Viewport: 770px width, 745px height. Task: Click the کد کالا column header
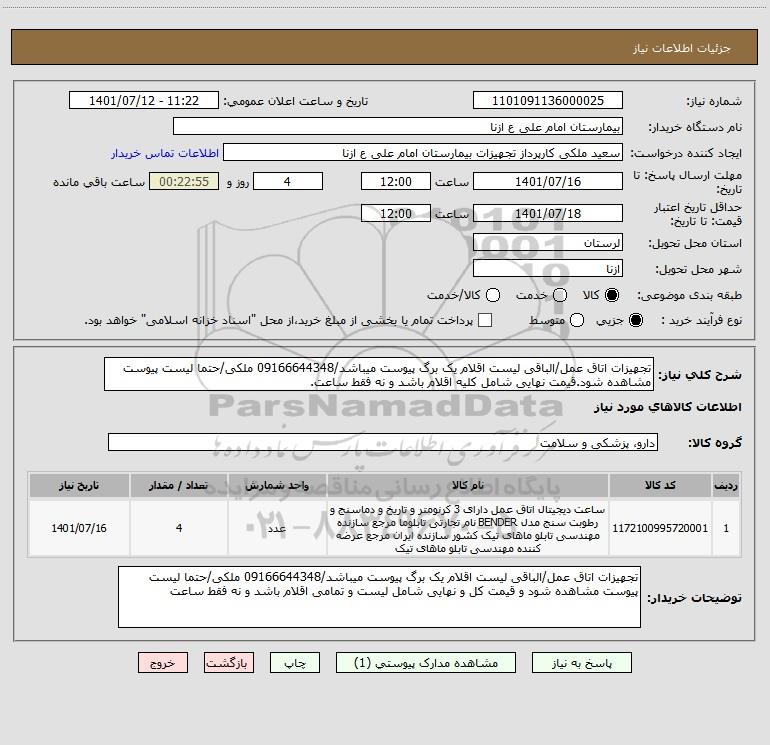pos(660,485)
